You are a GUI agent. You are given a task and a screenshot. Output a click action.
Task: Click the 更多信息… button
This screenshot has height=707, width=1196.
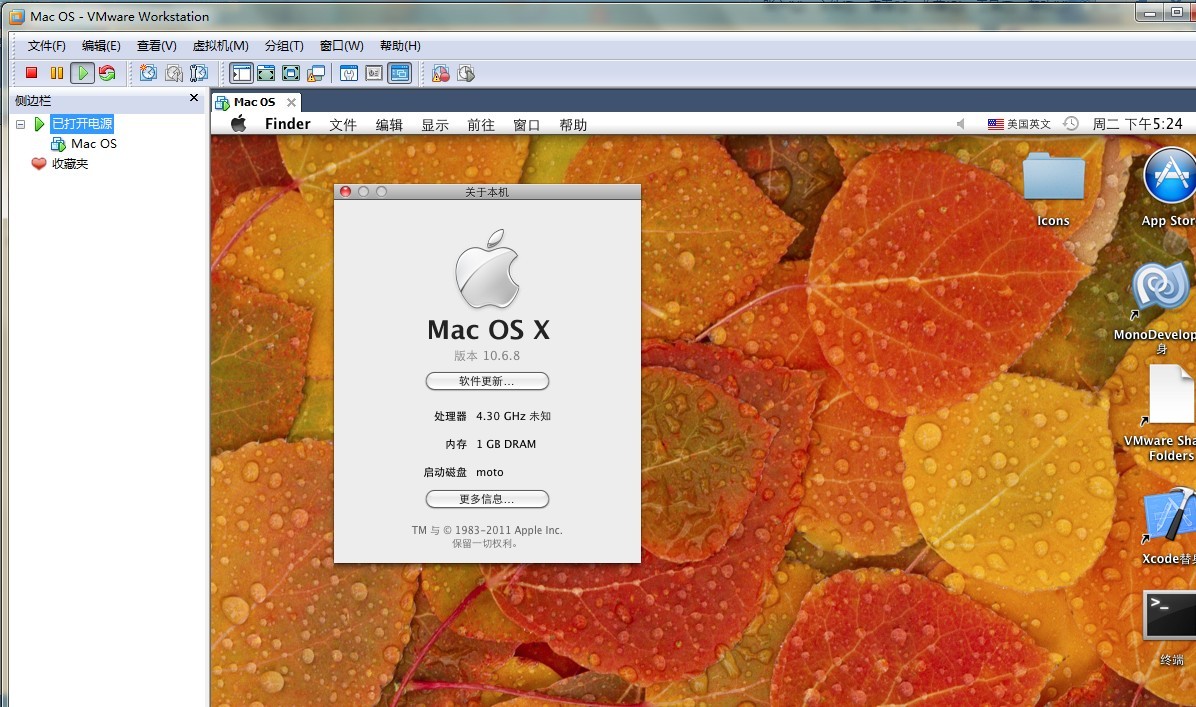pos(487,499)
